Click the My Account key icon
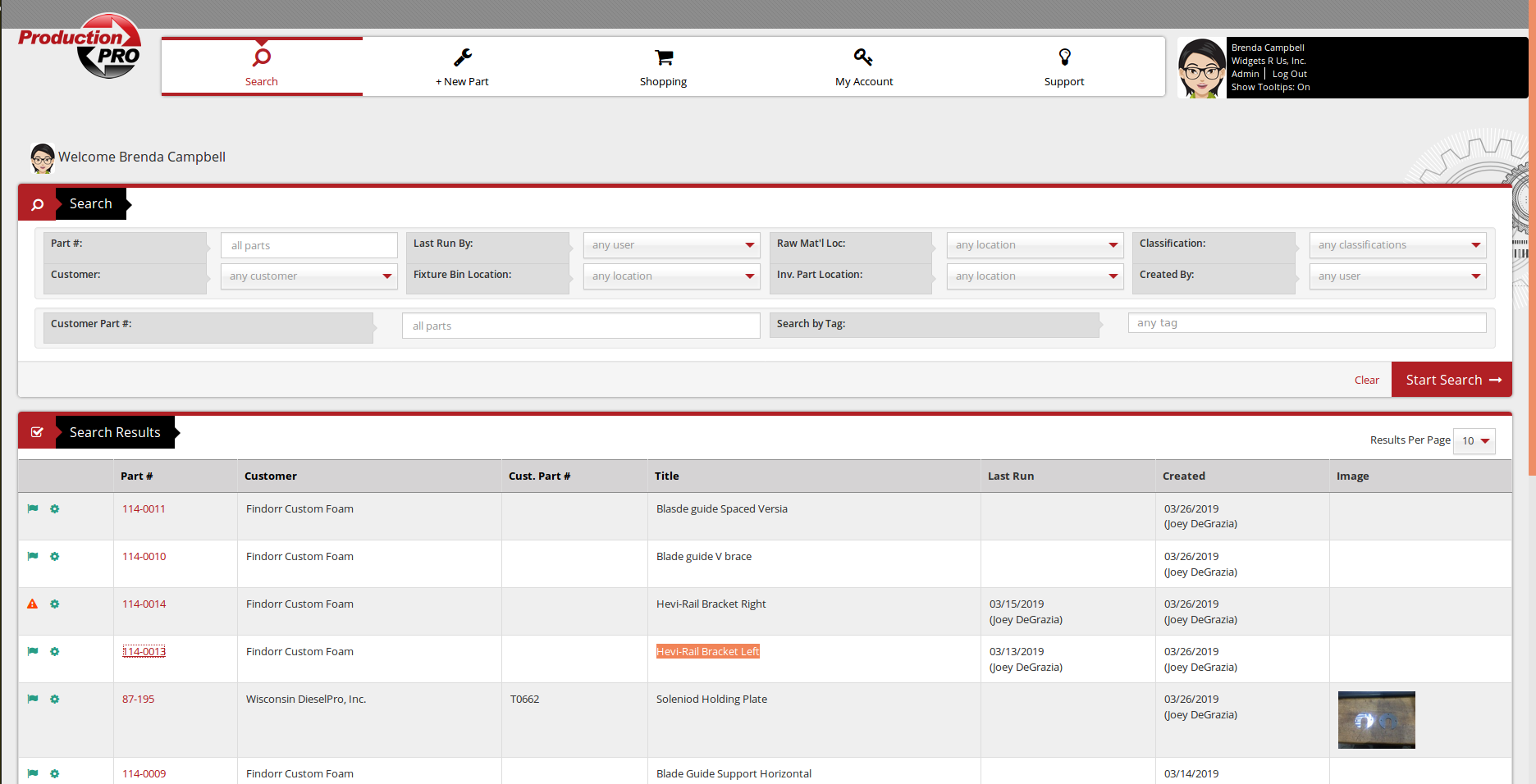 863,57
